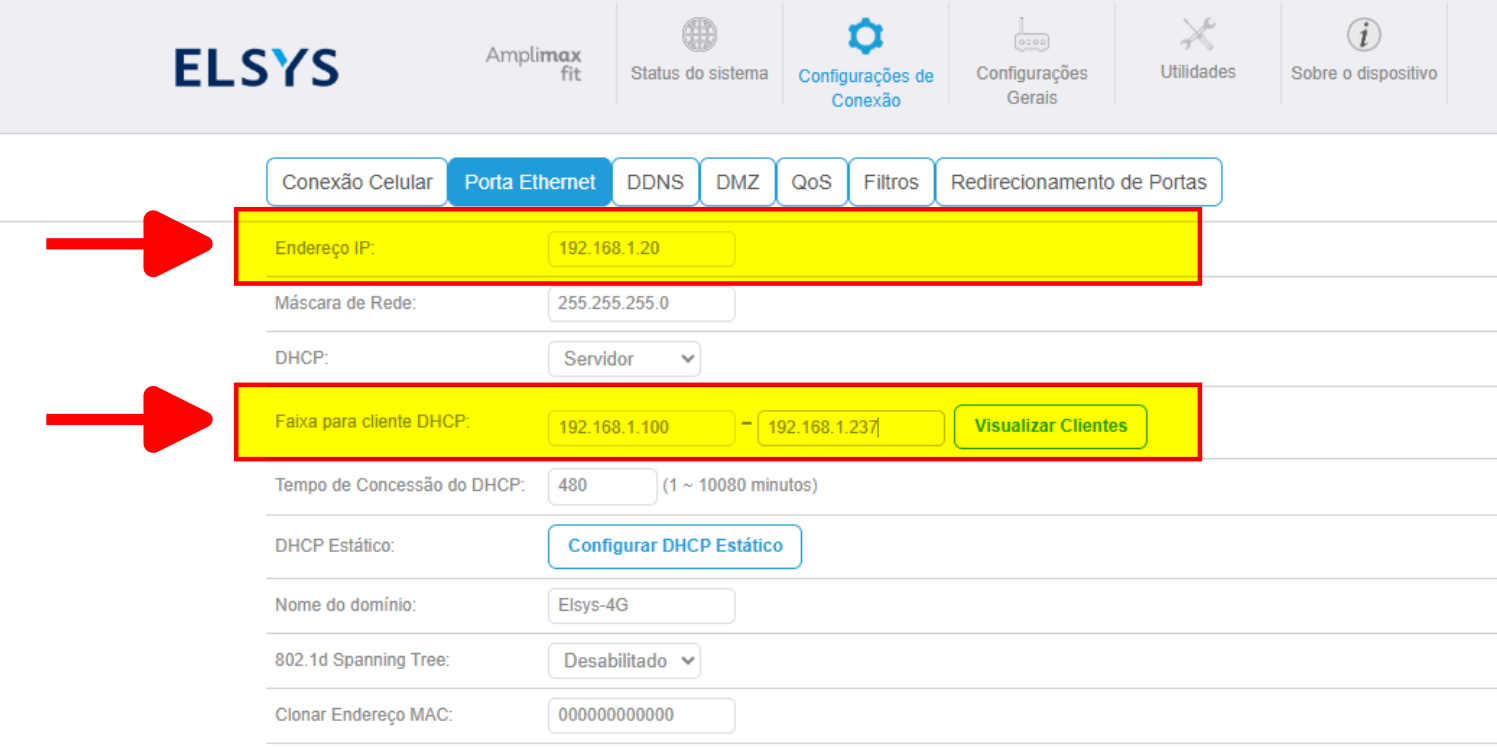The width and height of the screenshot is (1497, 747).
Task: Click the Amplimax fit product logo
Action: click(533, 64)
